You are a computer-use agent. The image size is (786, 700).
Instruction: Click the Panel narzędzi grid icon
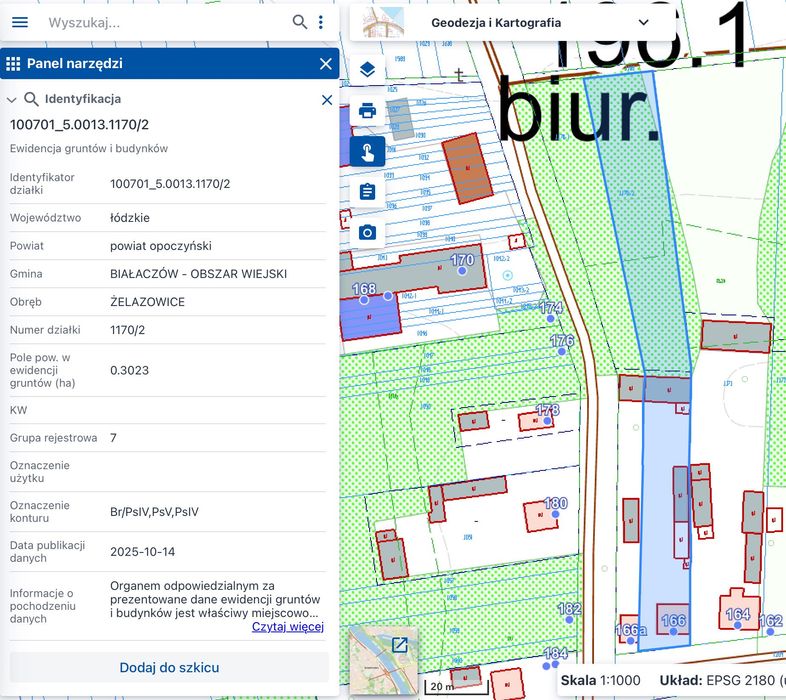(x=13, y=64)
